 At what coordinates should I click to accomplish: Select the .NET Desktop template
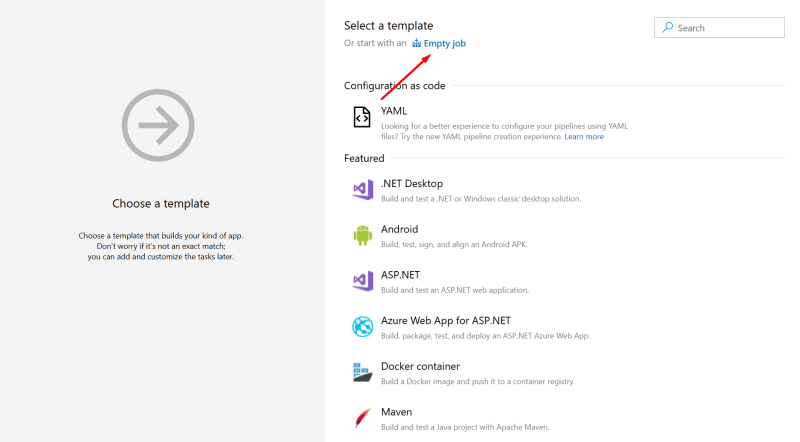412,183
